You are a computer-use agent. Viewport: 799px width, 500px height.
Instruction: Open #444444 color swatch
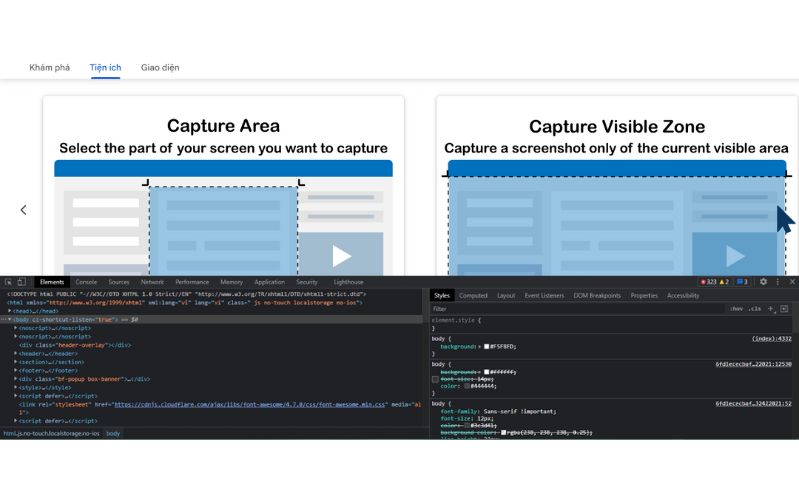[467, 386]
